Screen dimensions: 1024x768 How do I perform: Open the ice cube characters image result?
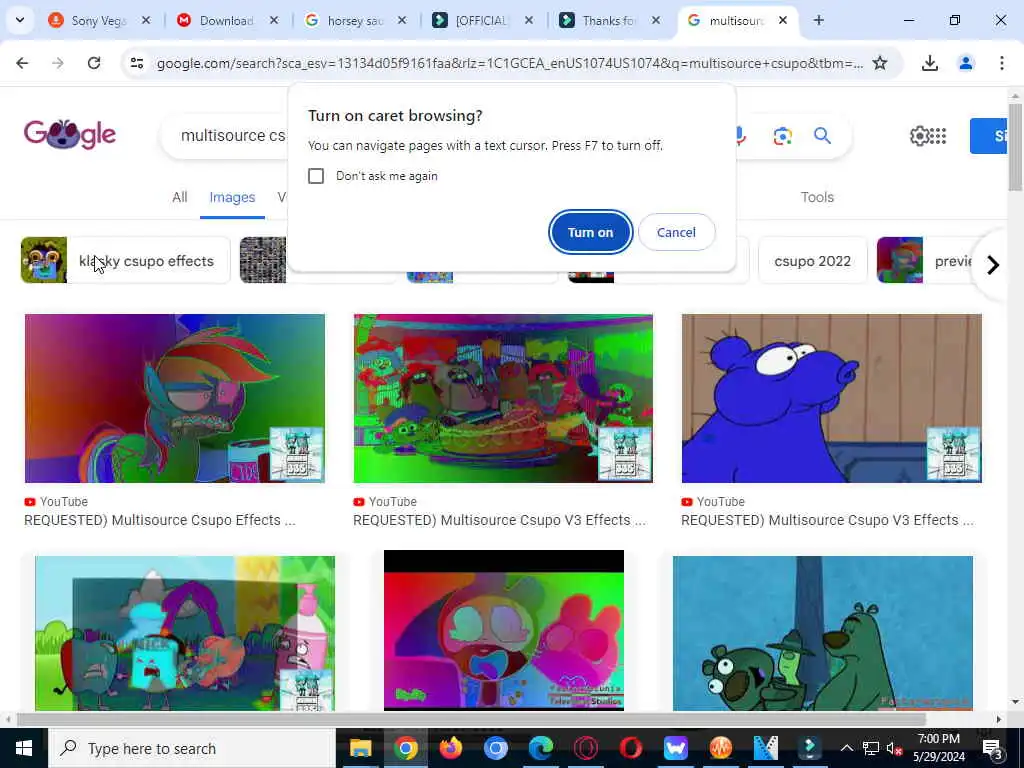[185, 633]
